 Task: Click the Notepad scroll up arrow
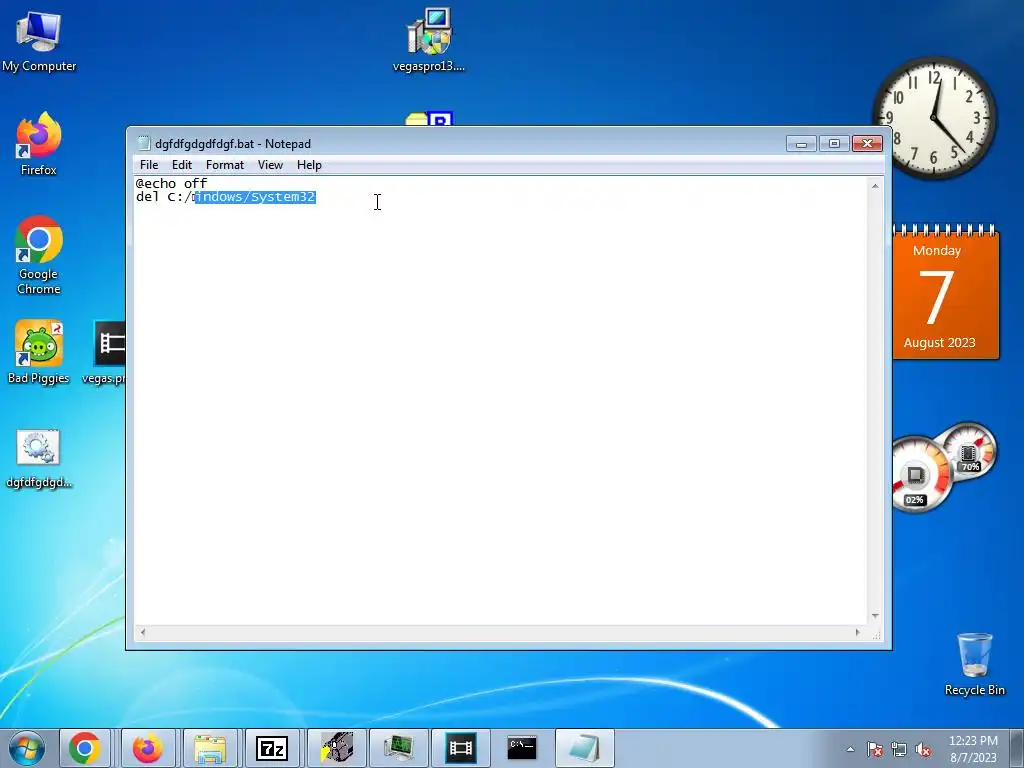(x=875, y=186)
